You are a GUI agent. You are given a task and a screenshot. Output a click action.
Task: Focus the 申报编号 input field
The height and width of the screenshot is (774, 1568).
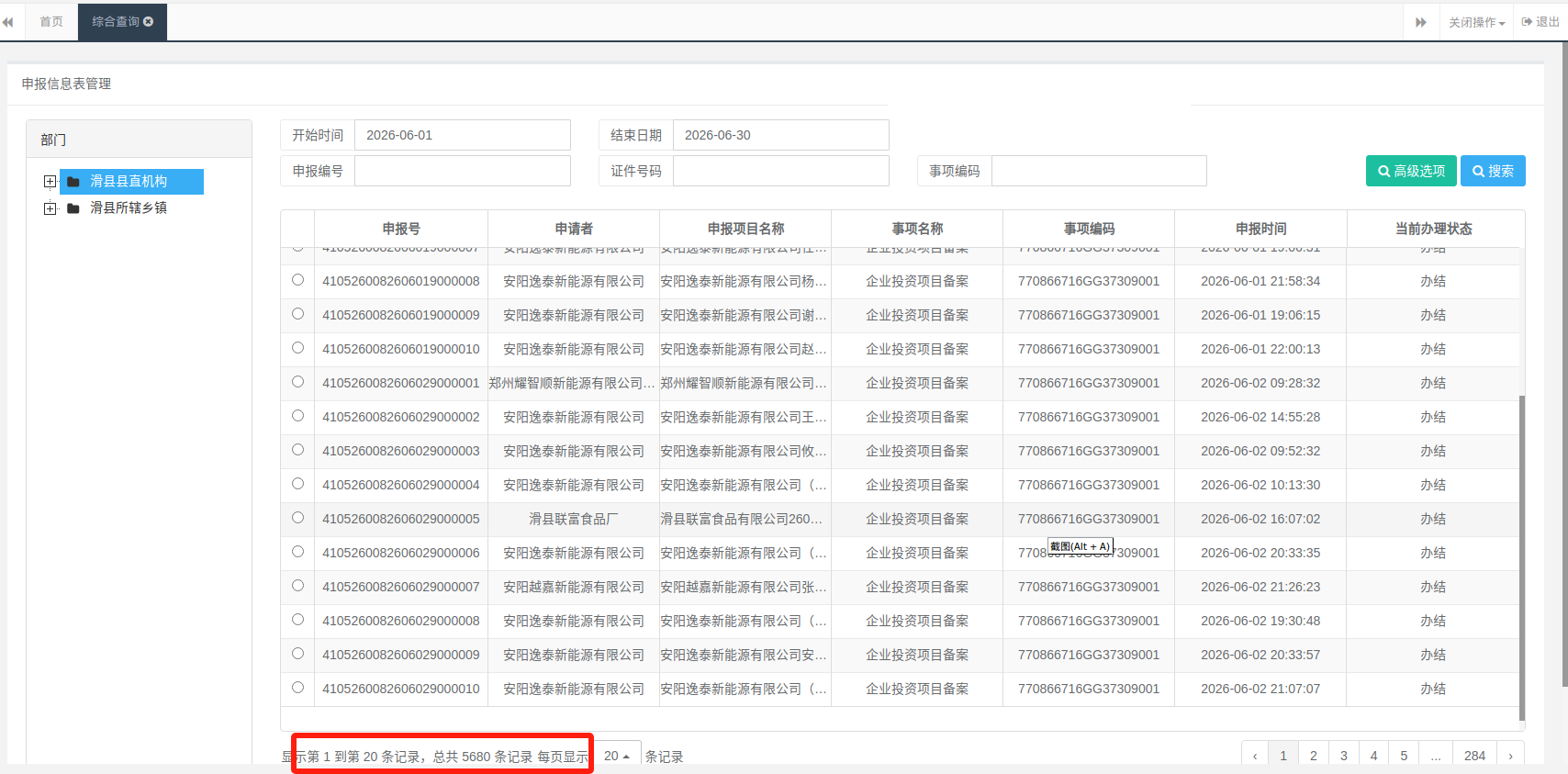(x=463, y=171)
